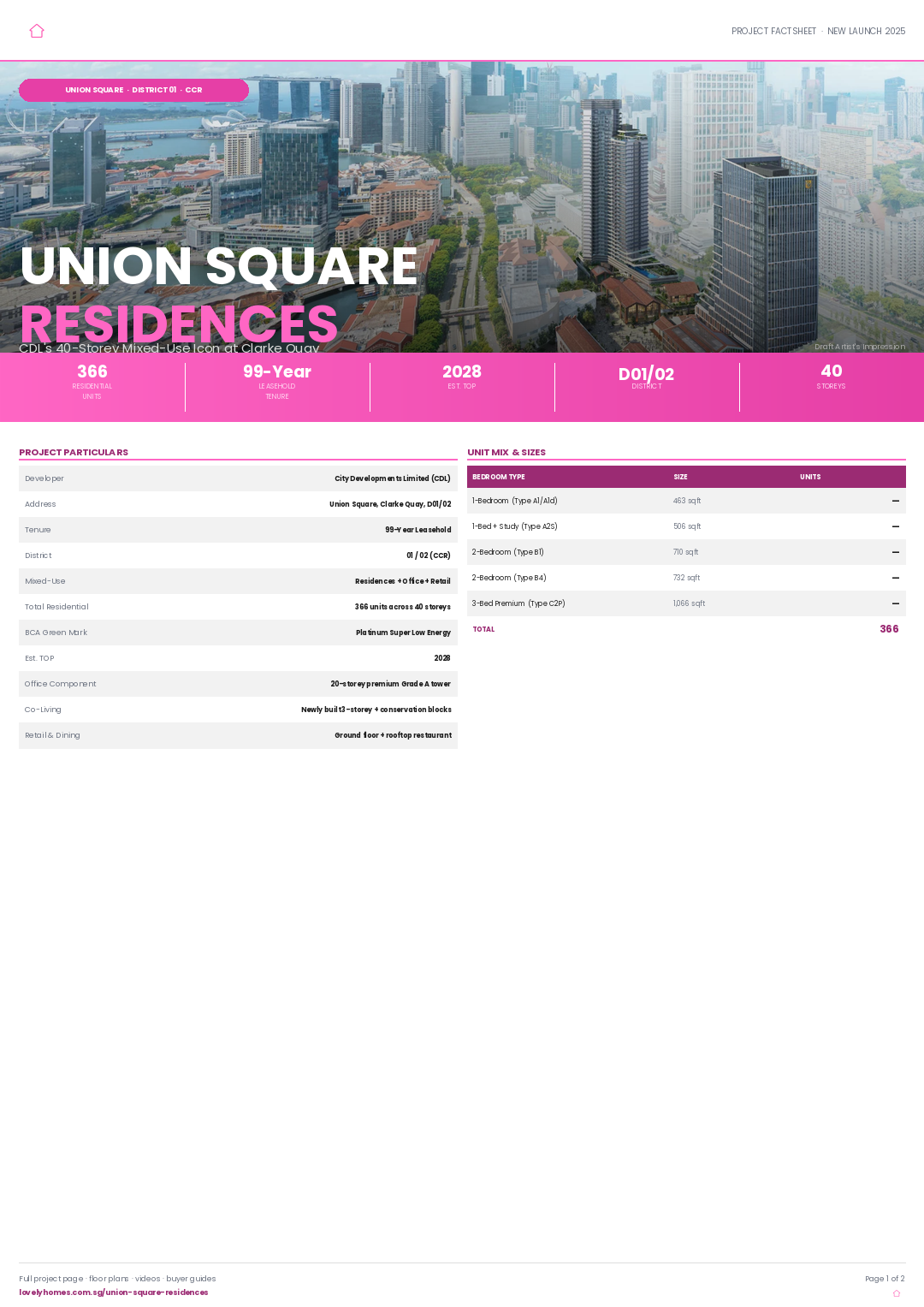Click 'City Developments Limited (CDL)' developer value
This screenshot has height=1307, width=924.
tap(393, 478)
